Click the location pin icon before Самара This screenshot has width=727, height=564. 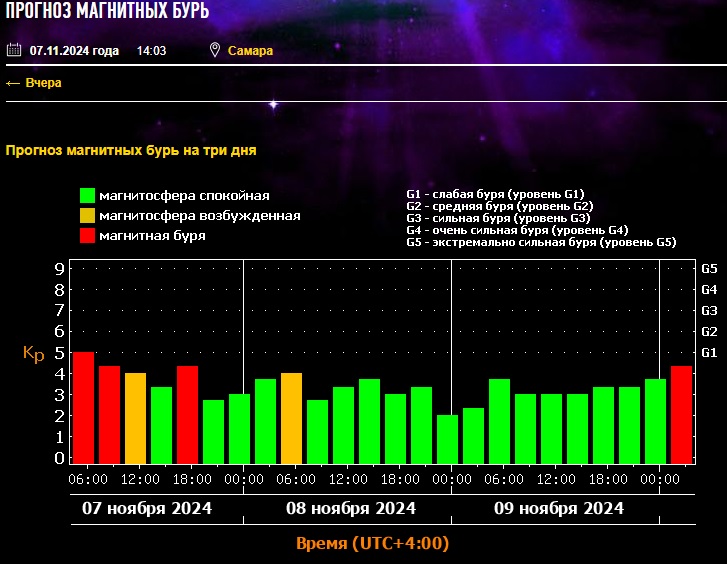[x=215, y=50]
